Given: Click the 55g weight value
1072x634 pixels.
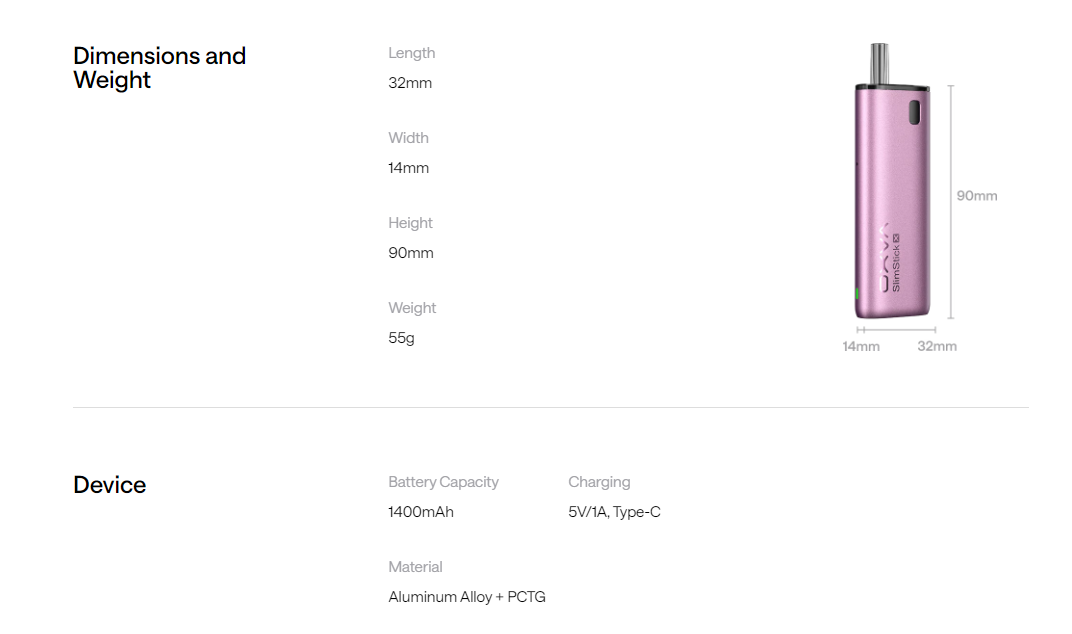Looking at the screenshot, I should click(x=401, y=338).
